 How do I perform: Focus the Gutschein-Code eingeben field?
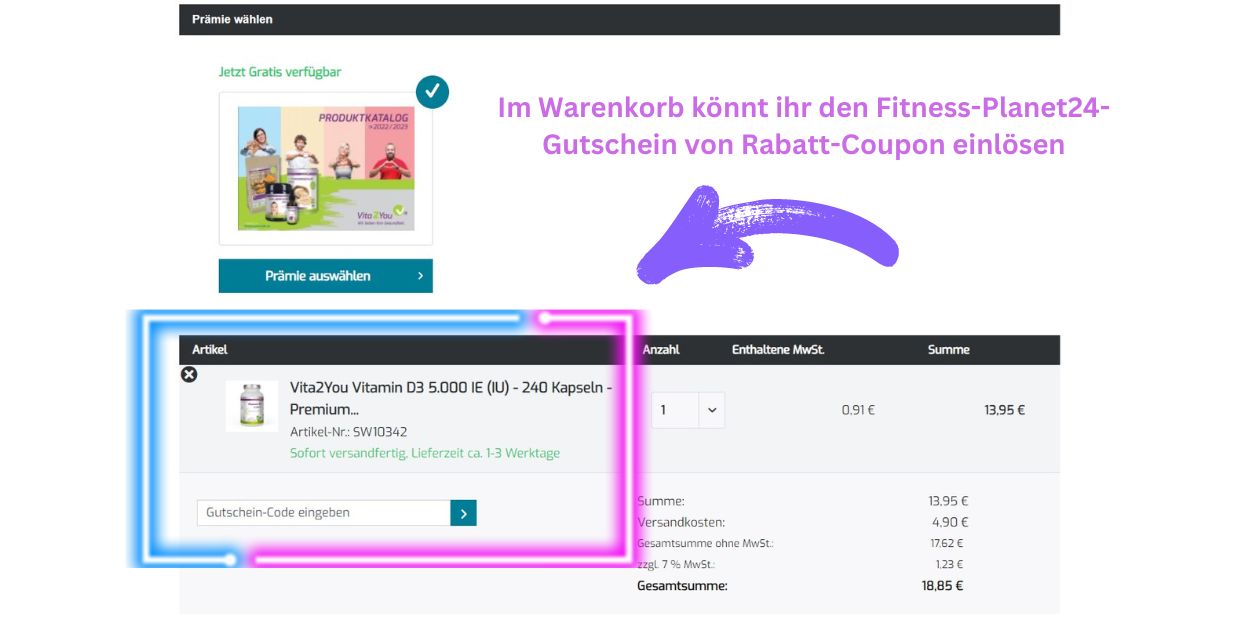tap(324, 513)
